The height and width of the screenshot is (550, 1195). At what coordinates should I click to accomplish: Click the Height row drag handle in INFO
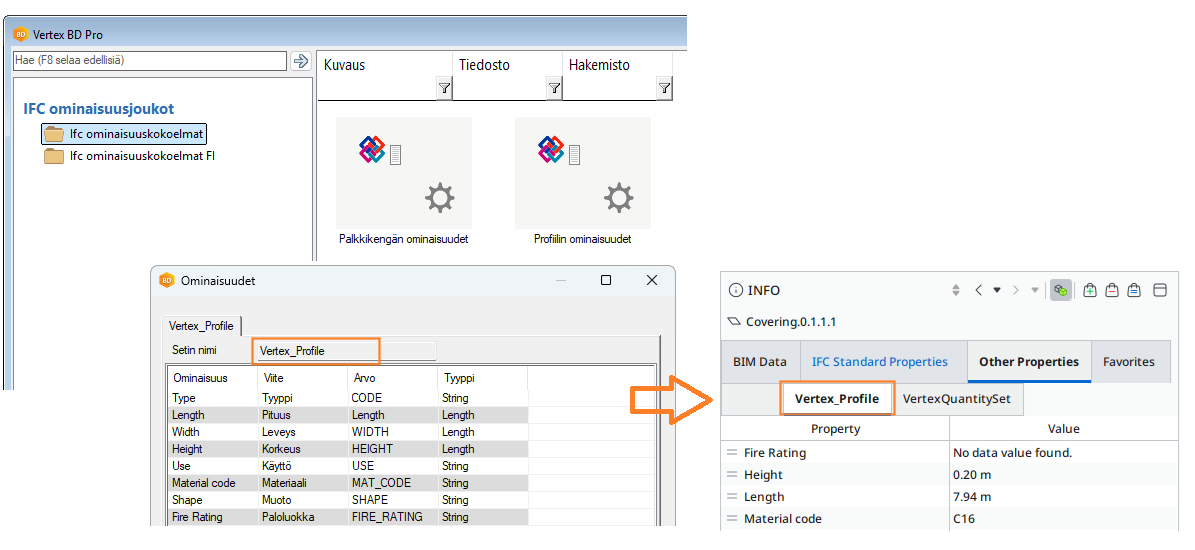732,475
